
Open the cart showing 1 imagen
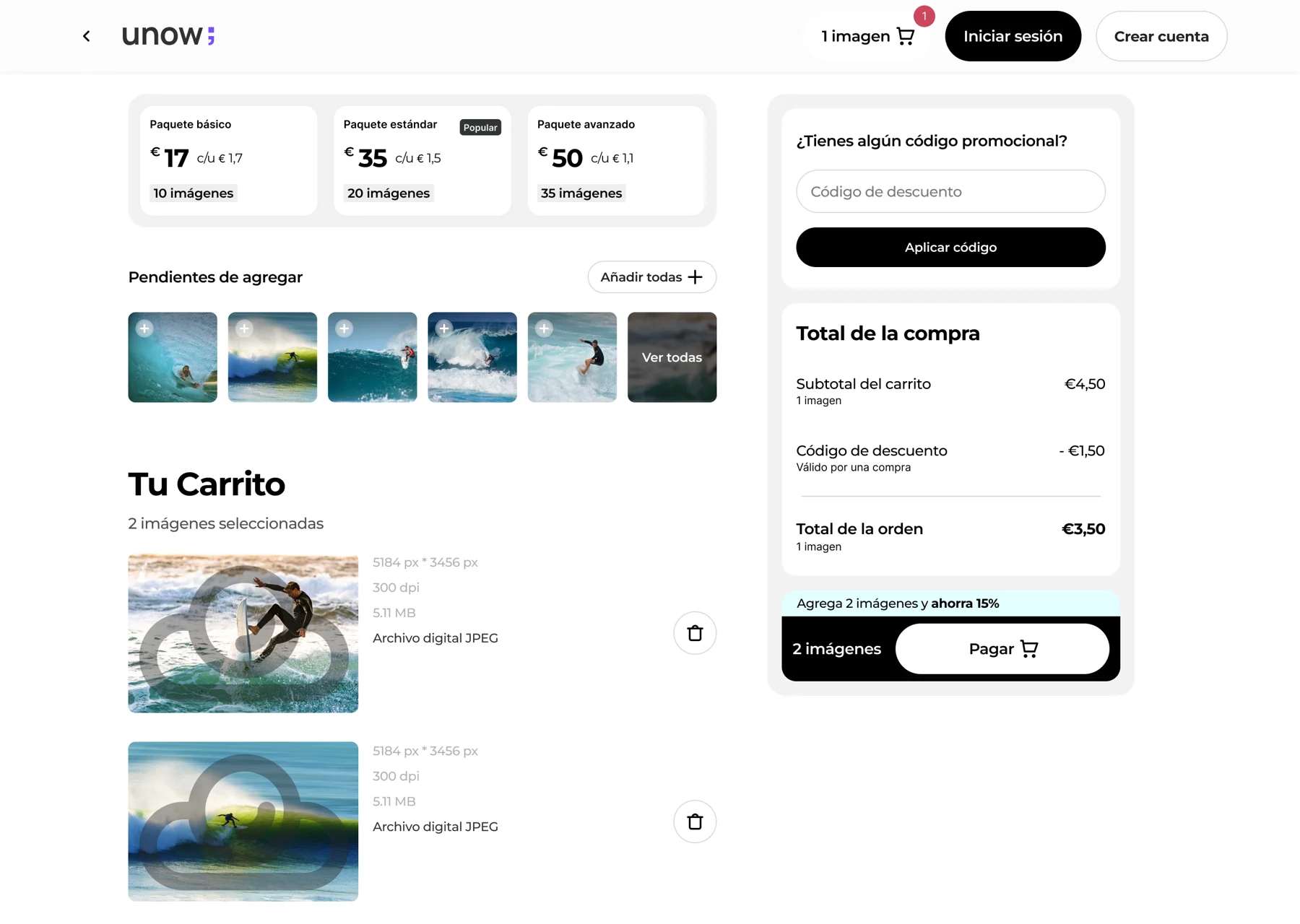(x=868, y=36)
